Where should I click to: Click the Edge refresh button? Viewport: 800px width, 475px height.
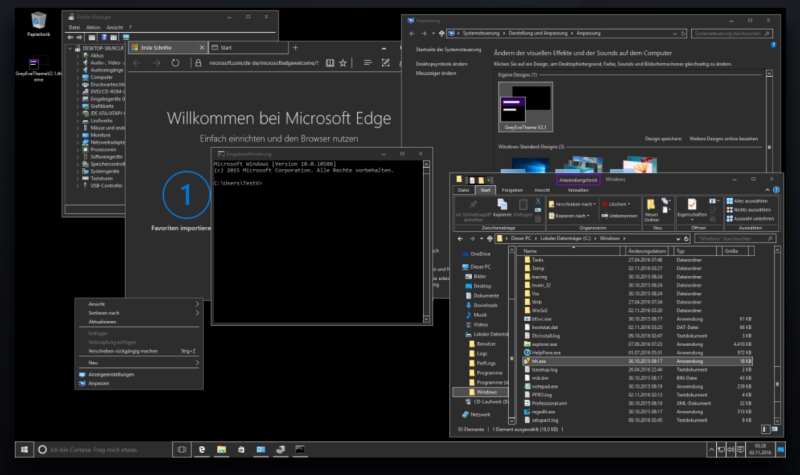point(176,63)
